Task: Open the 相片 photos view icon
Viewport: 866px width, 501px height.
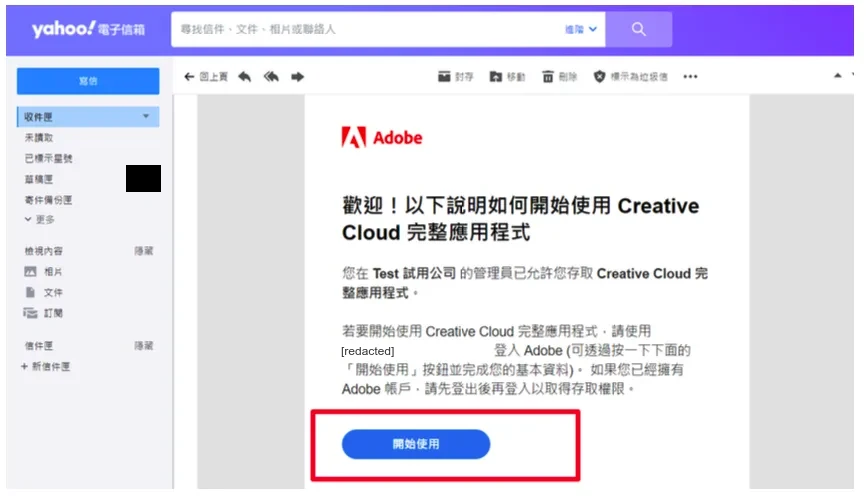Action: click(x=30, y=271)
